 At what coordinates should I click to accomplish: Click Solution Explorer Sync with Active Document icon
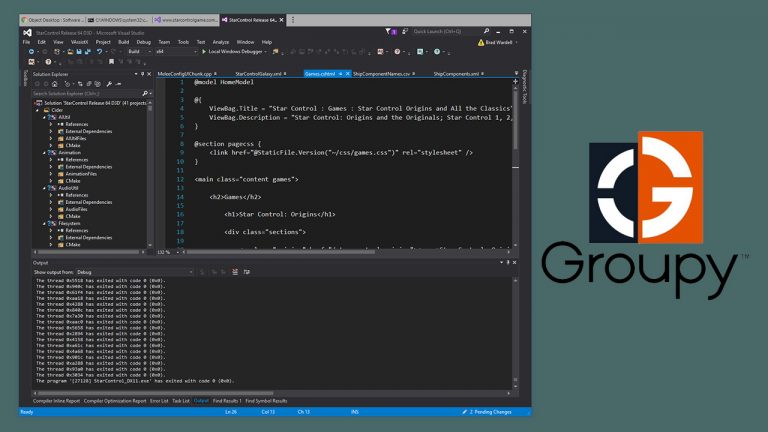click(80, 84)
